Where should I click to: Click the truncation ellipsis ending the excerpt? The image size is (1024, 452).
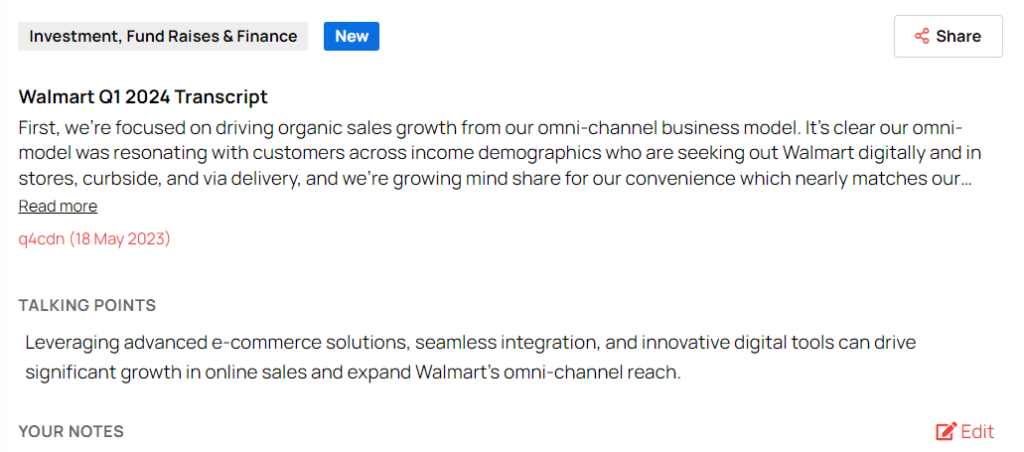point(966,179)
